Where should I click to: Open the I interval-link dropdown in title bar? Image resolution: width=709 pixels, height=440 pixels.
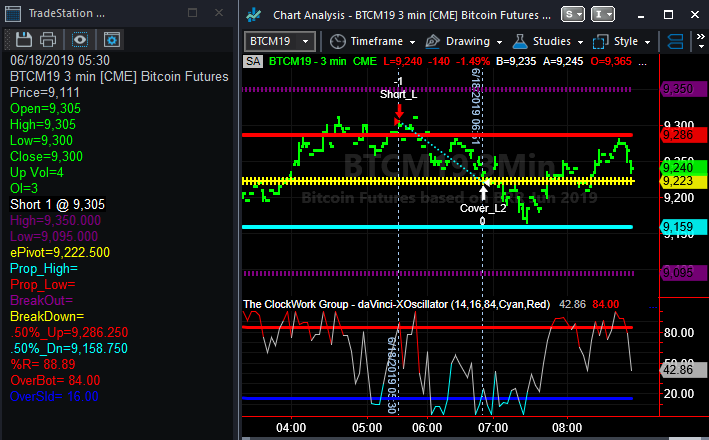click(603, 14)
